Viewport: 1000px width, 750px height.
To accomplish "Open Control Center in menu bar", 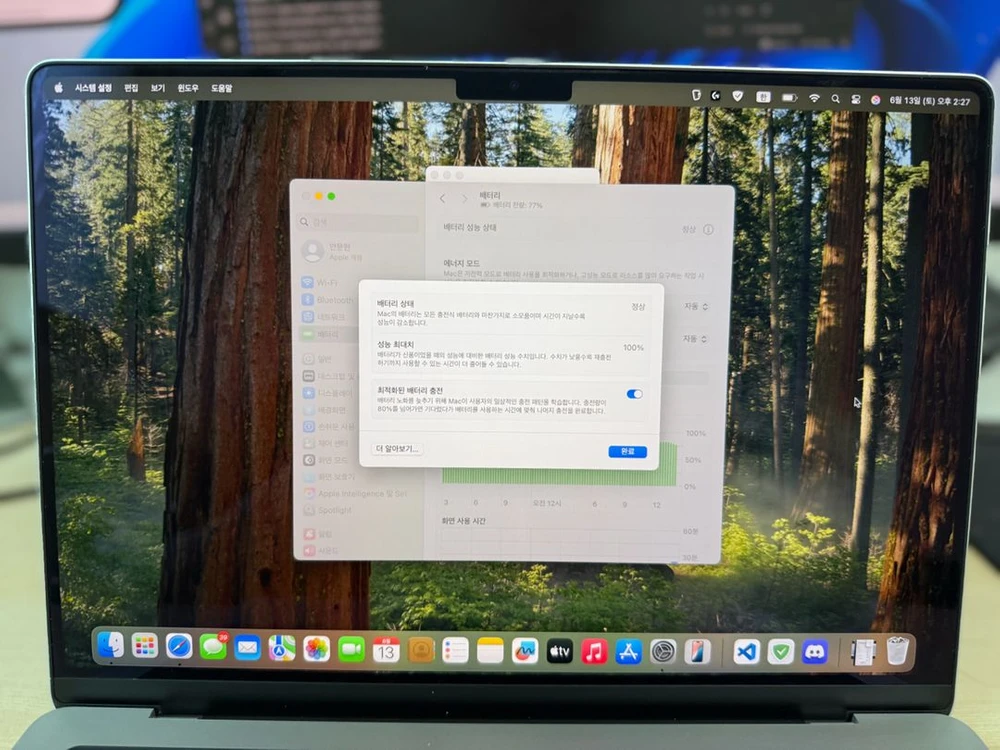I will (855, 99).
